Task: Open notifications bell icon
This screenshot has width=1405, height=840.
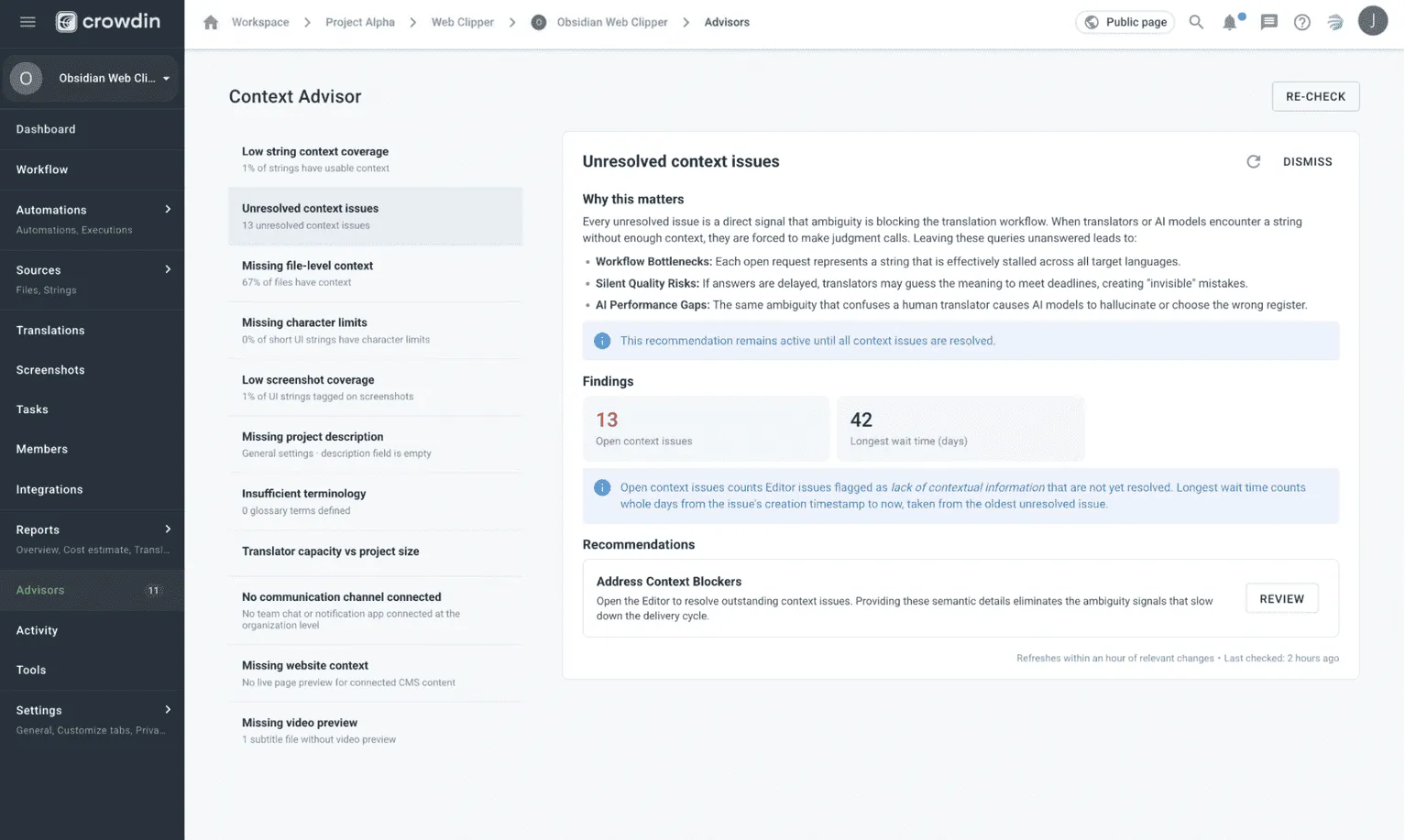Action: pos(1231,22)
